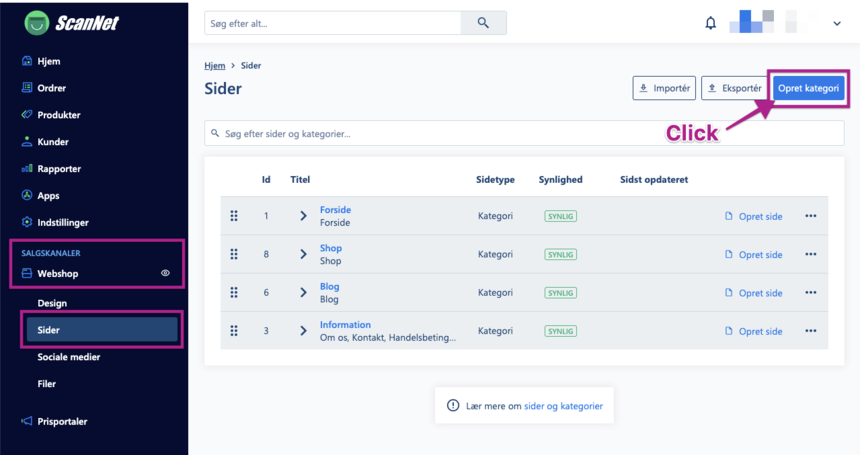The width and height of the screenshot is (860, 455).
Task: Expand the Forside category row
Action: pyautogui.click(x=303, y=216)
